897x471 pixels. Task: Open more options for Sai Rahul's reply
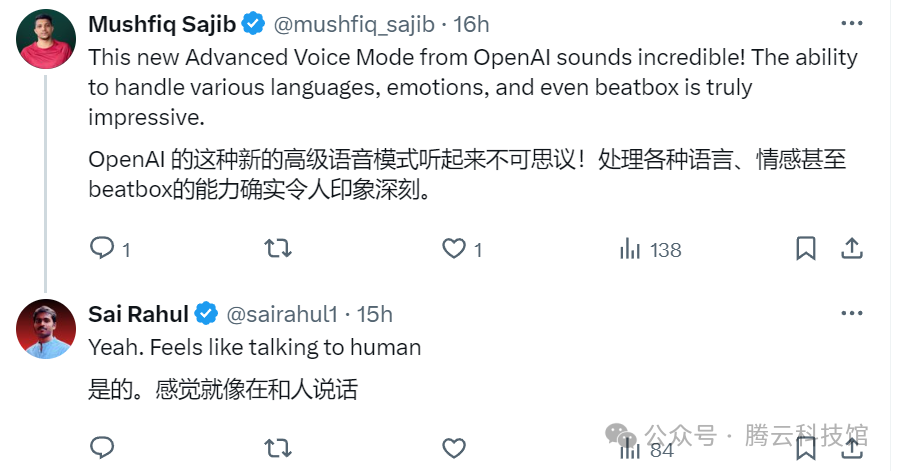[x=851, y=314]
